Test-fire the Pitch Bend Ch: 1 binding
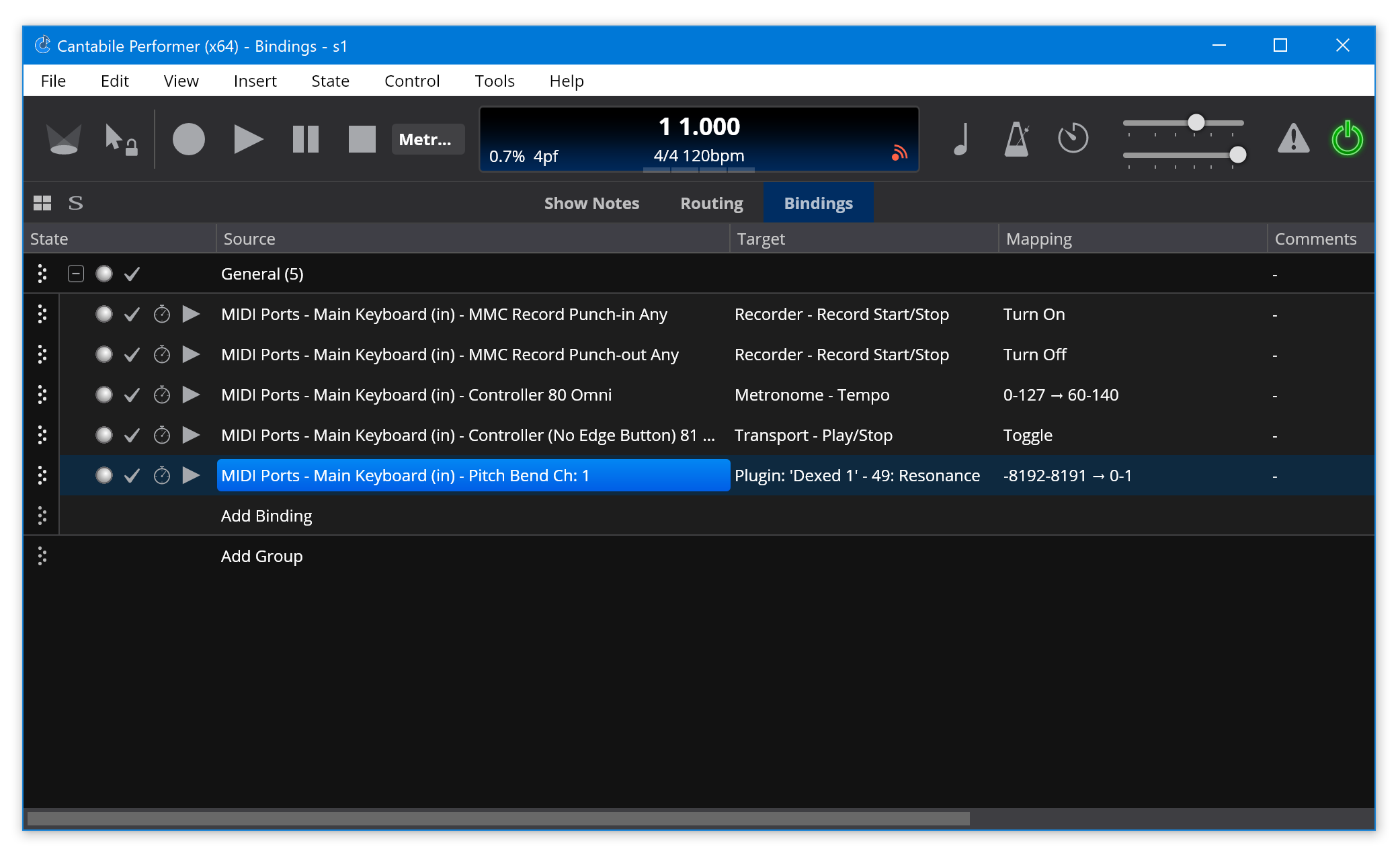1400x857 pixels. tap(192, 475)
